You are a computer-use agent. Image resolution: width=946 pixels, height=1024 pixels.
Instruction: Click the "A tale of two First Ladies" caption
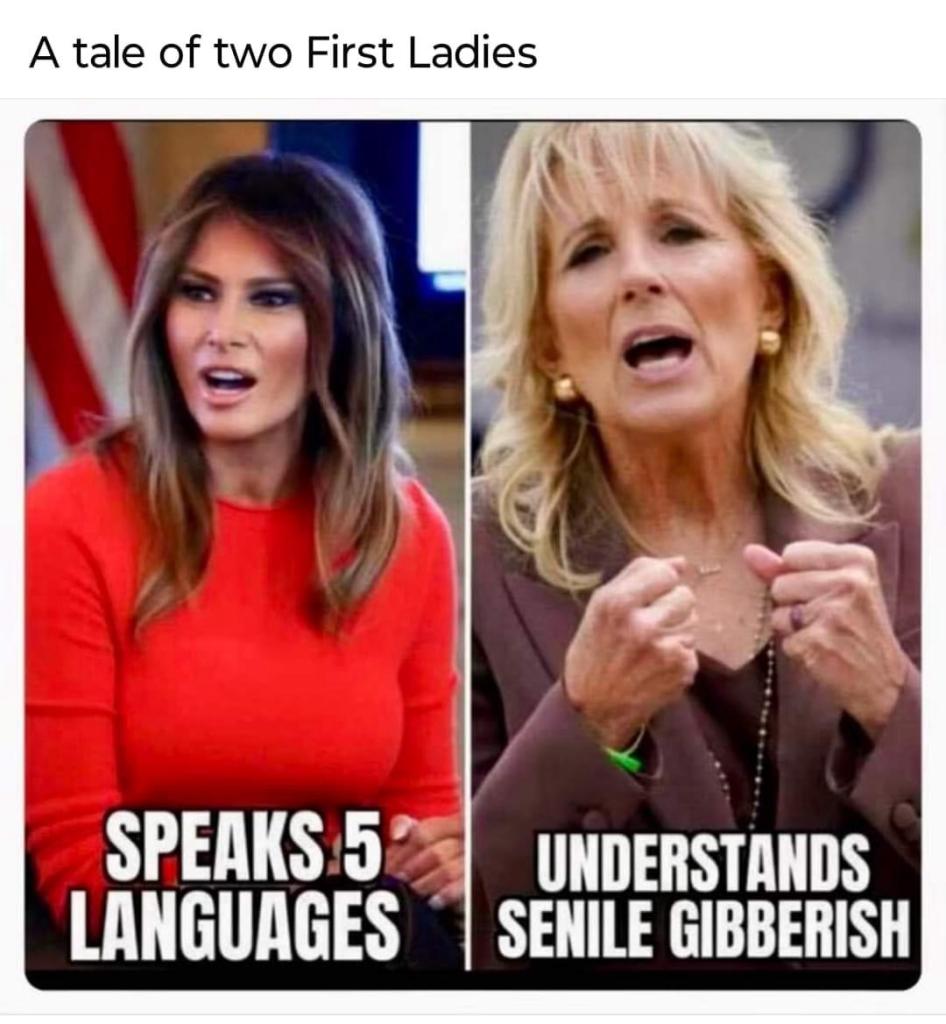[x=283, y=52]
